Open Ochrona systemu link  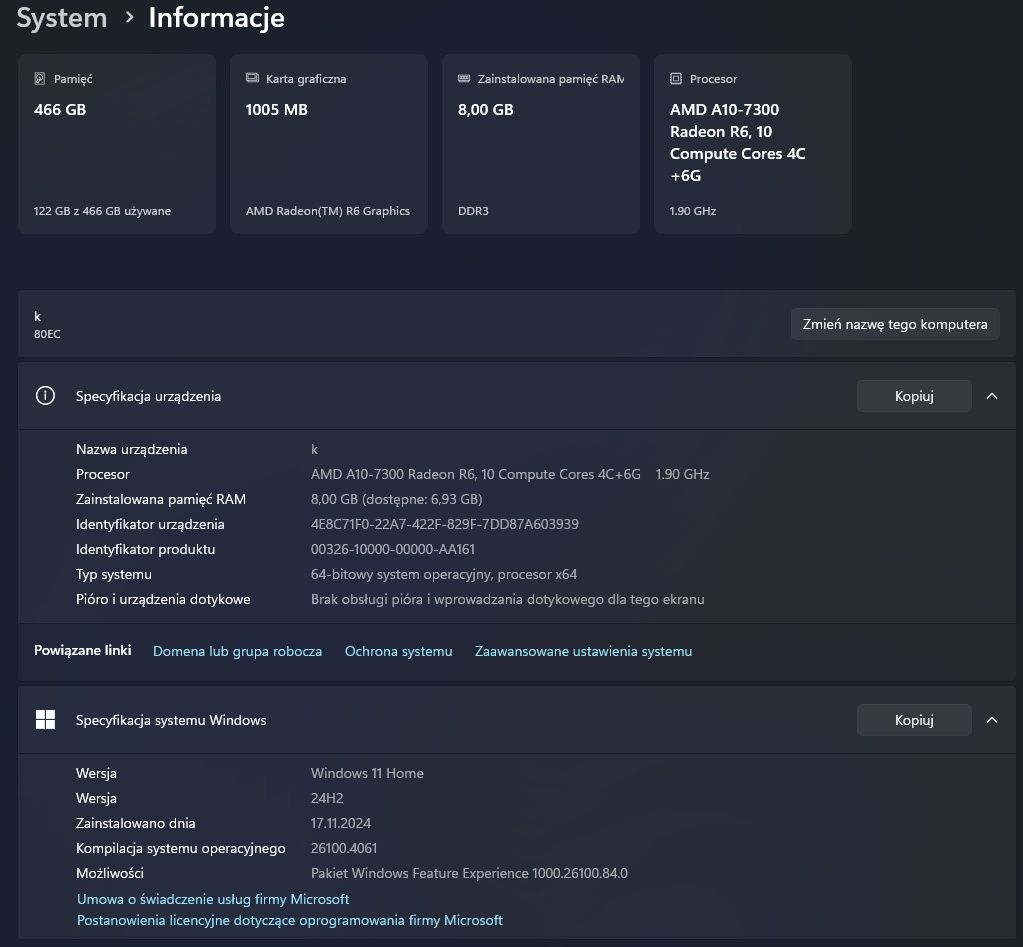click(x=398, y=651)
